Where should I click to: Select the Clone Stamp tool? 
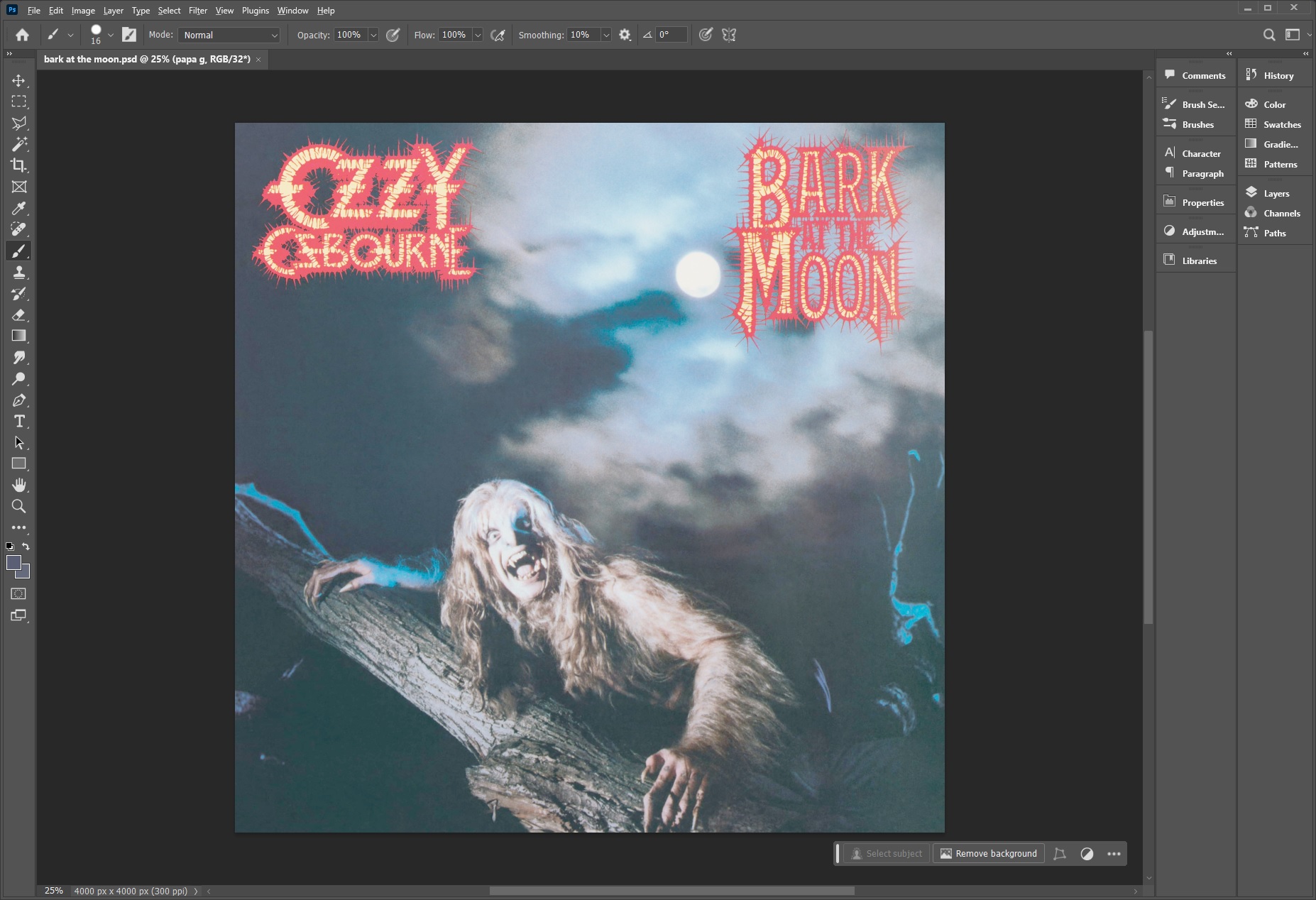pos(19,272)
